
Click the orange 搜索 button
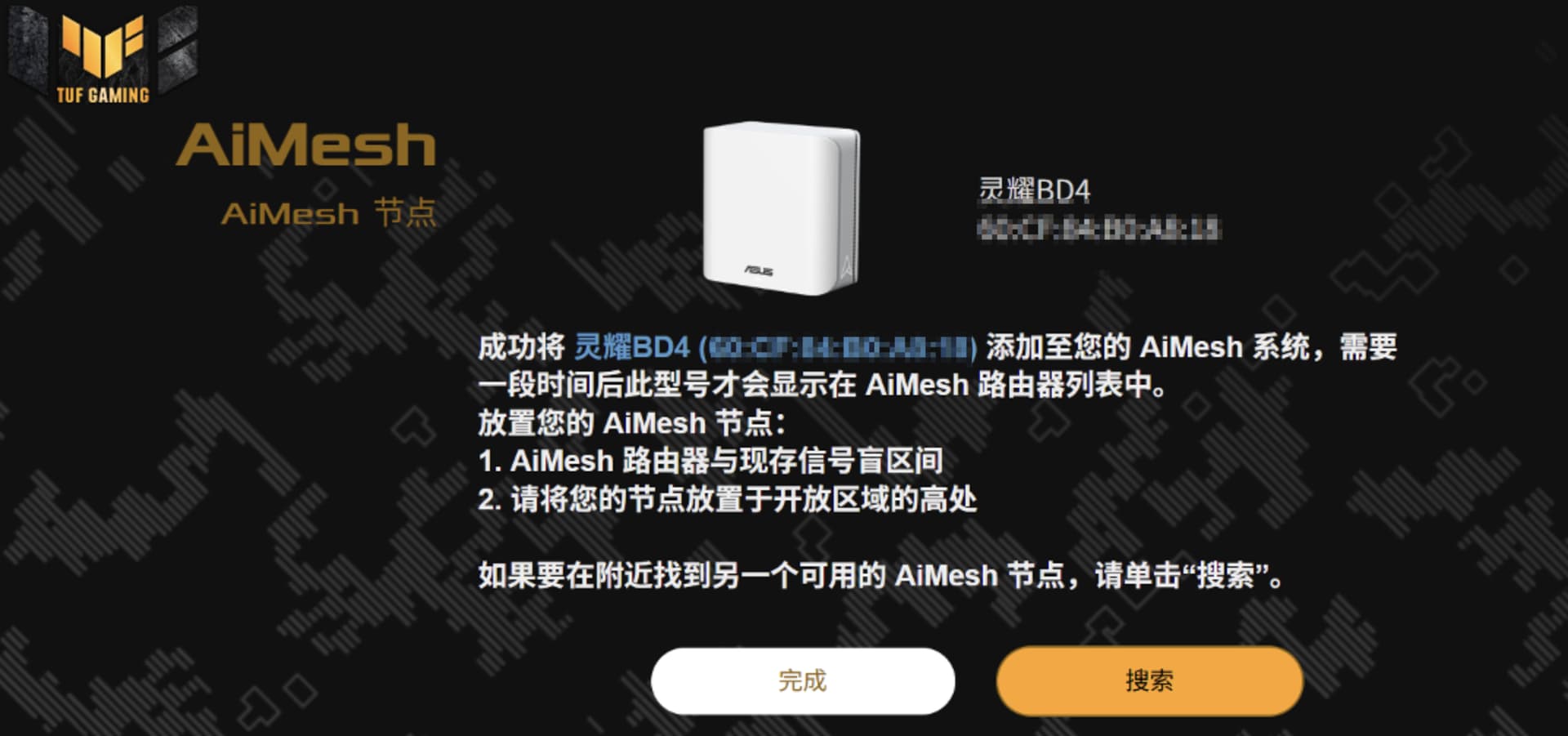[x=1149, y=680]
